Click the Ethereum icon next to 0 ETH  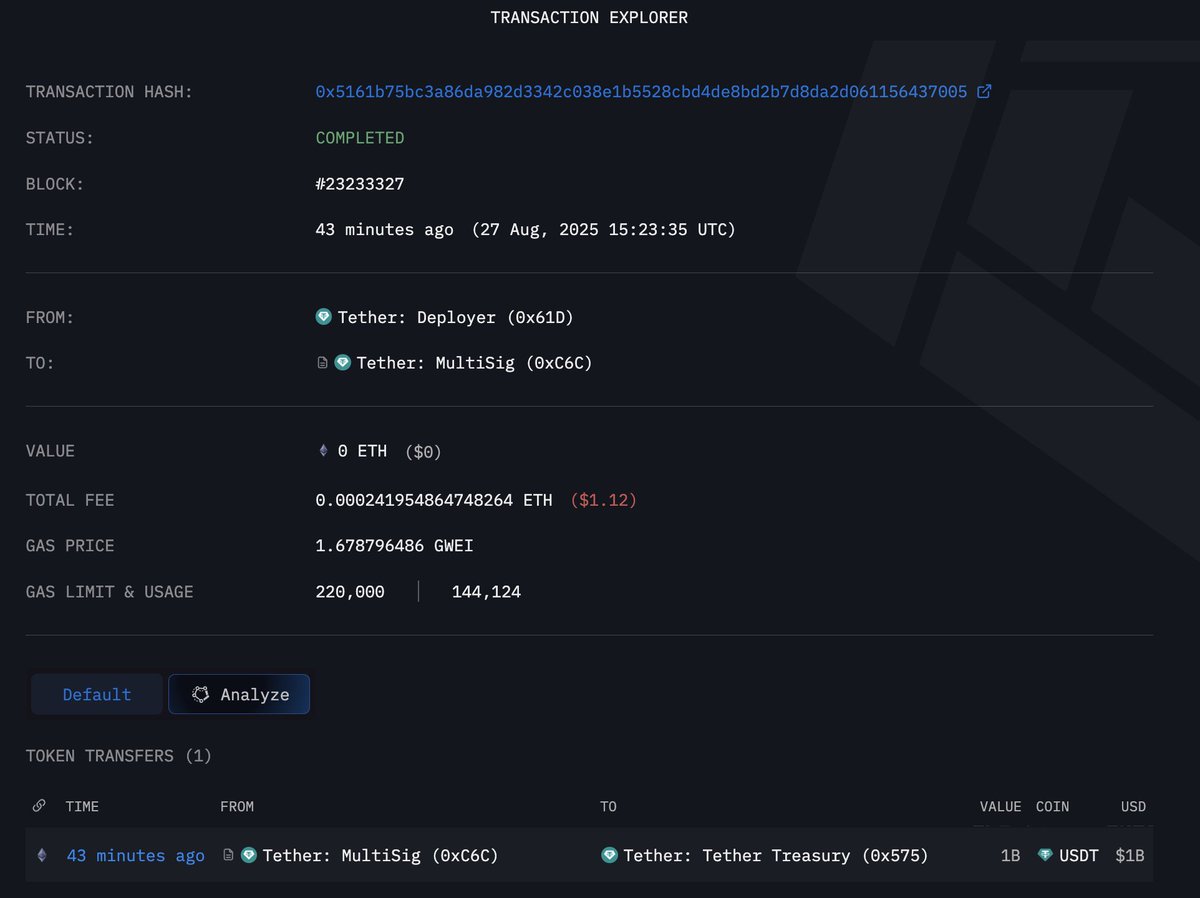[x=323, y=452]
